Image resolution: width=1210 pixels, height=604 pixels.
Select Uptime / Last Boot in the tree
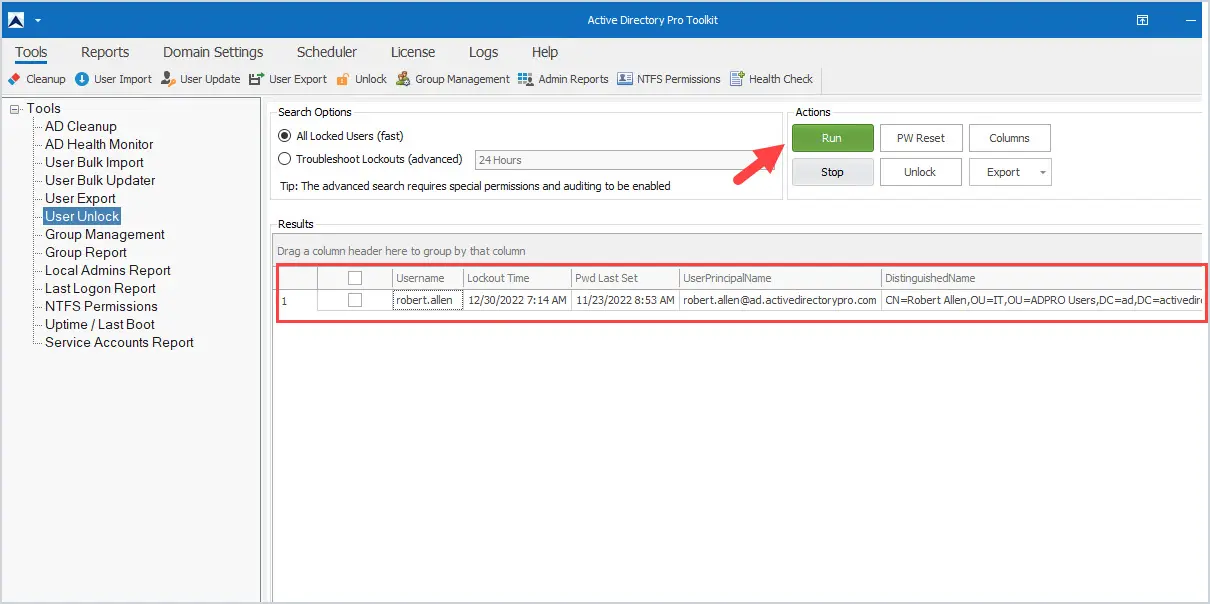(100, 324)
